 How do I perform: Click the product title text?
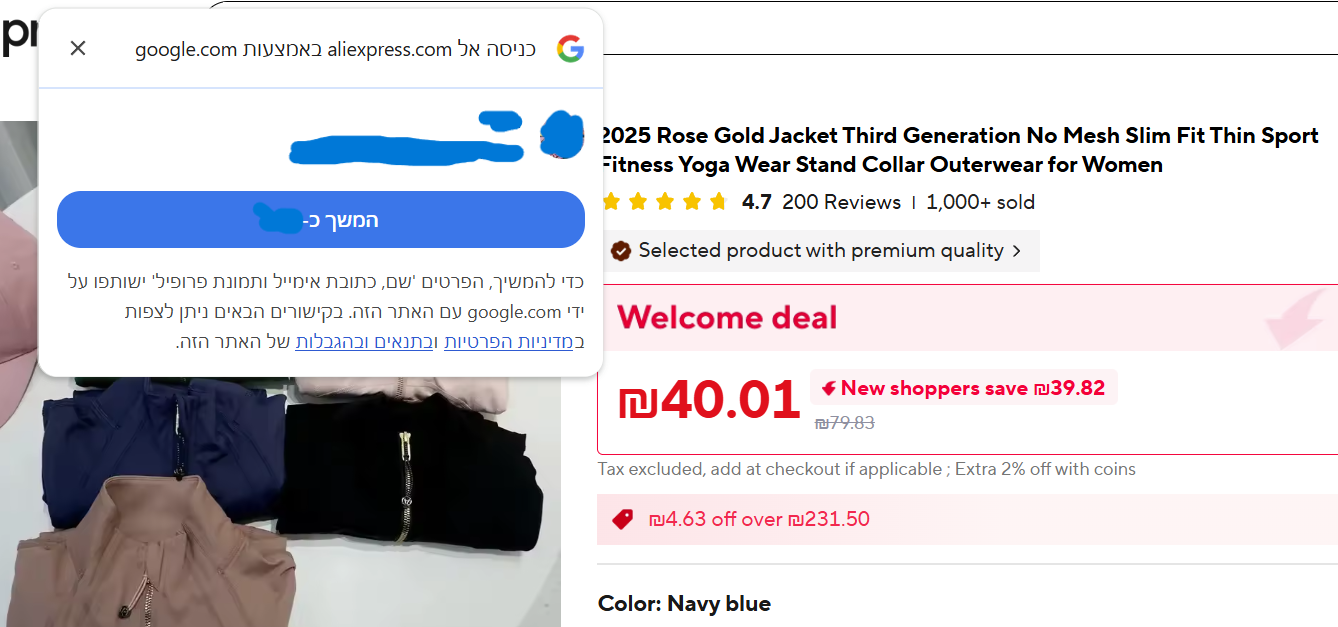tap(959, 150)
